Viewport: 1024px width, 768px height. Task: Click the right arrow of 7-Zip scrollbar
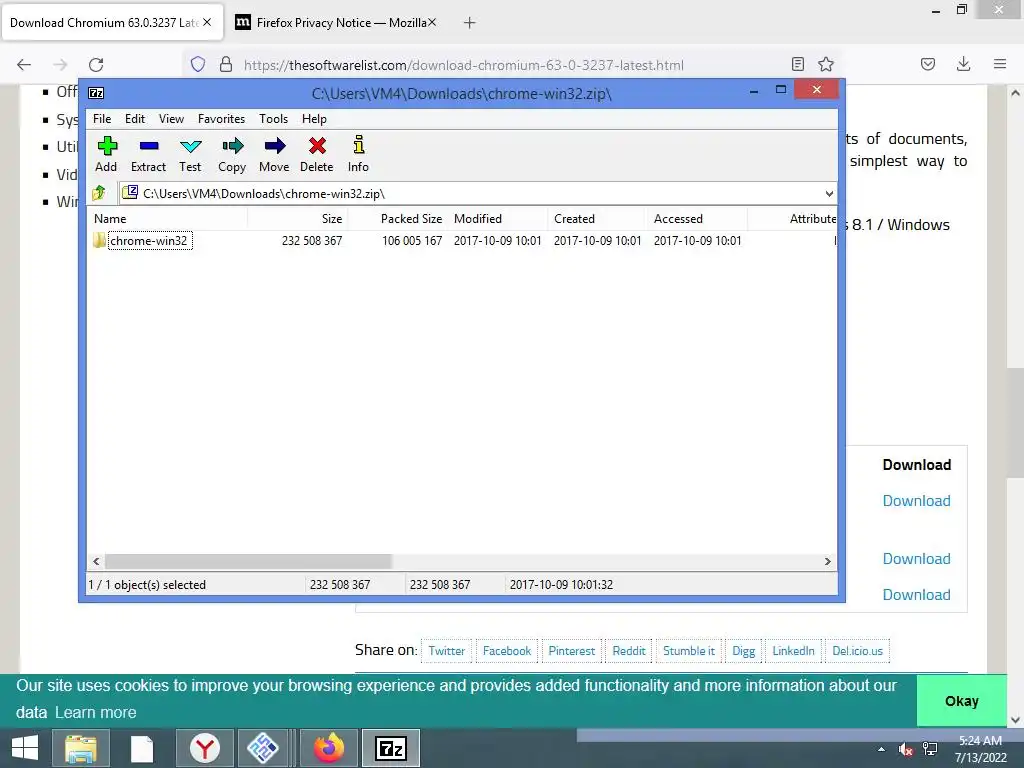[827, 561]
